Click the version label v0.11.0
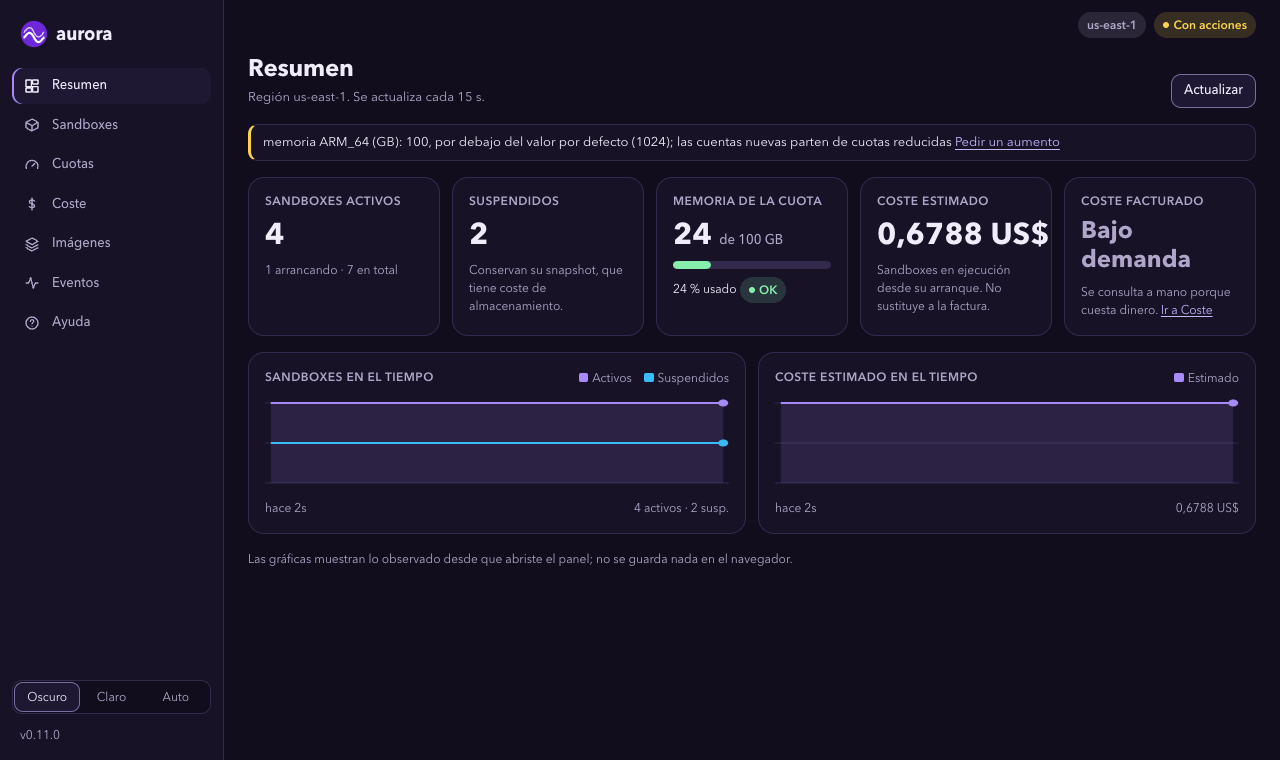The width and height of the screenshot is (1280, 760). coord(40,735)
